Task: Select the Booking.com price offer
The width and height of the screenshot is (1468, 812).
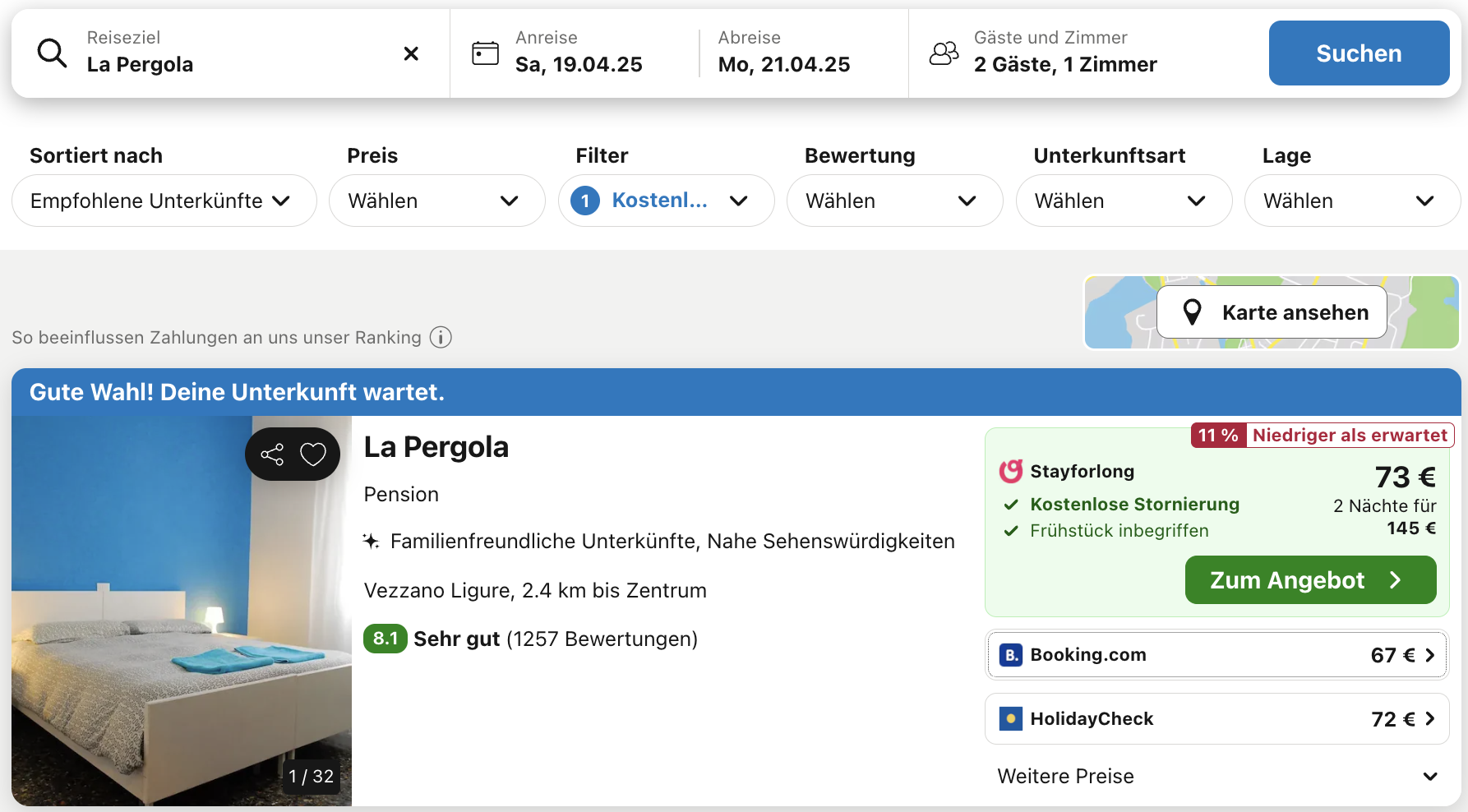Action: click(1217, 655)
